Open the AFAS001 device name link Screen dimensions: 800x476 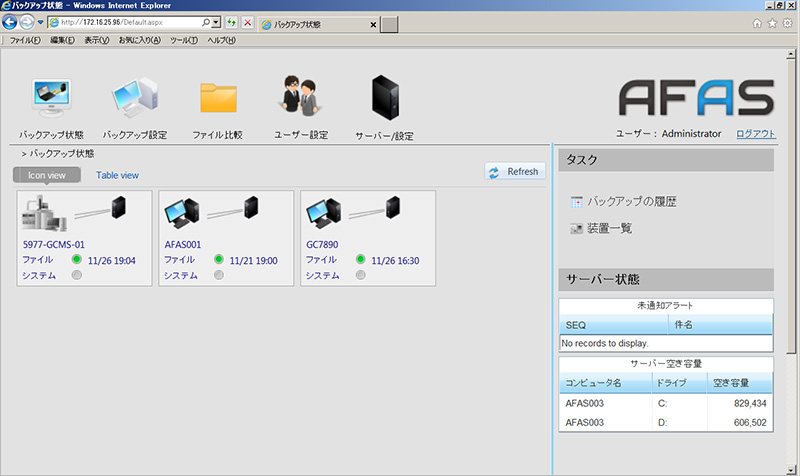tap(183, 244)
